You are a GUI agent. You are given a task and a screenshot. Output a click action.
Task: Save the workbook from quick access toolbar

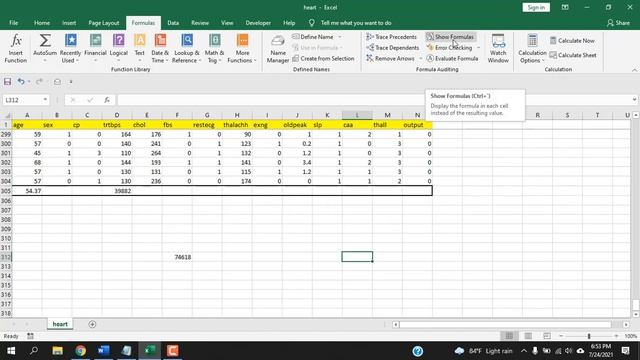tap(7, 82)
